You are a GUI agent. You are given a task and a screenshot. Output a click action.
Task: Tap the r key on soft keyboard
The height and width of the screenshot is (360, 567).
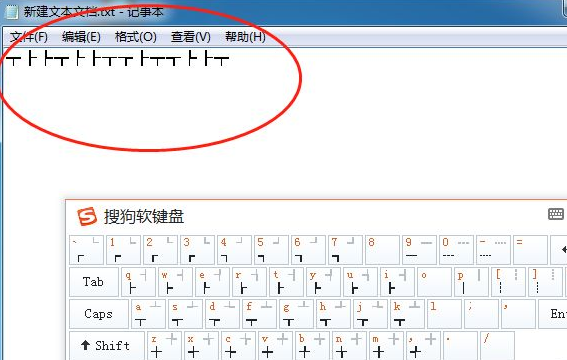click(x=249, y=282)
